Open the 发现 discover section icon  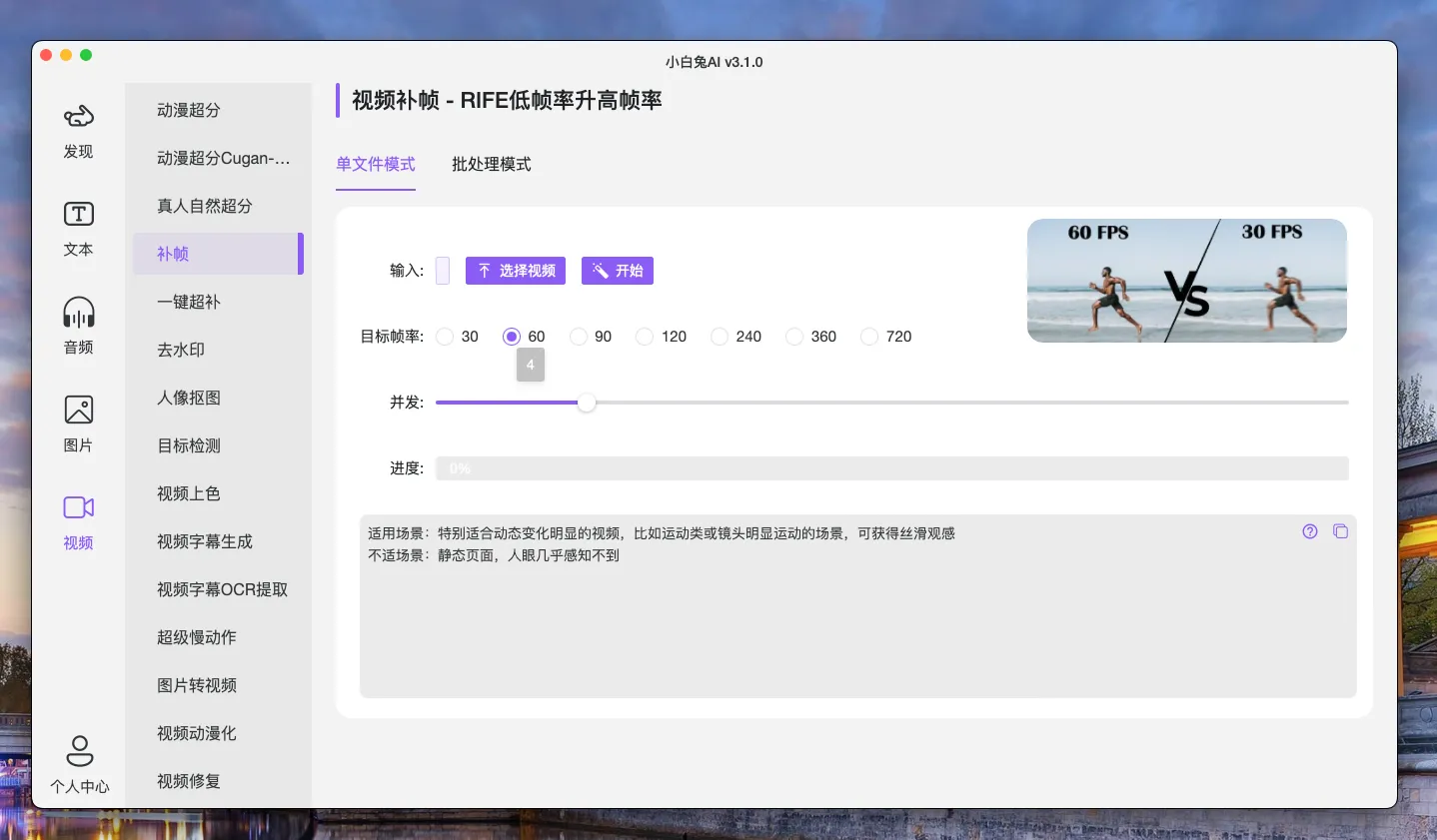[79, 117]
